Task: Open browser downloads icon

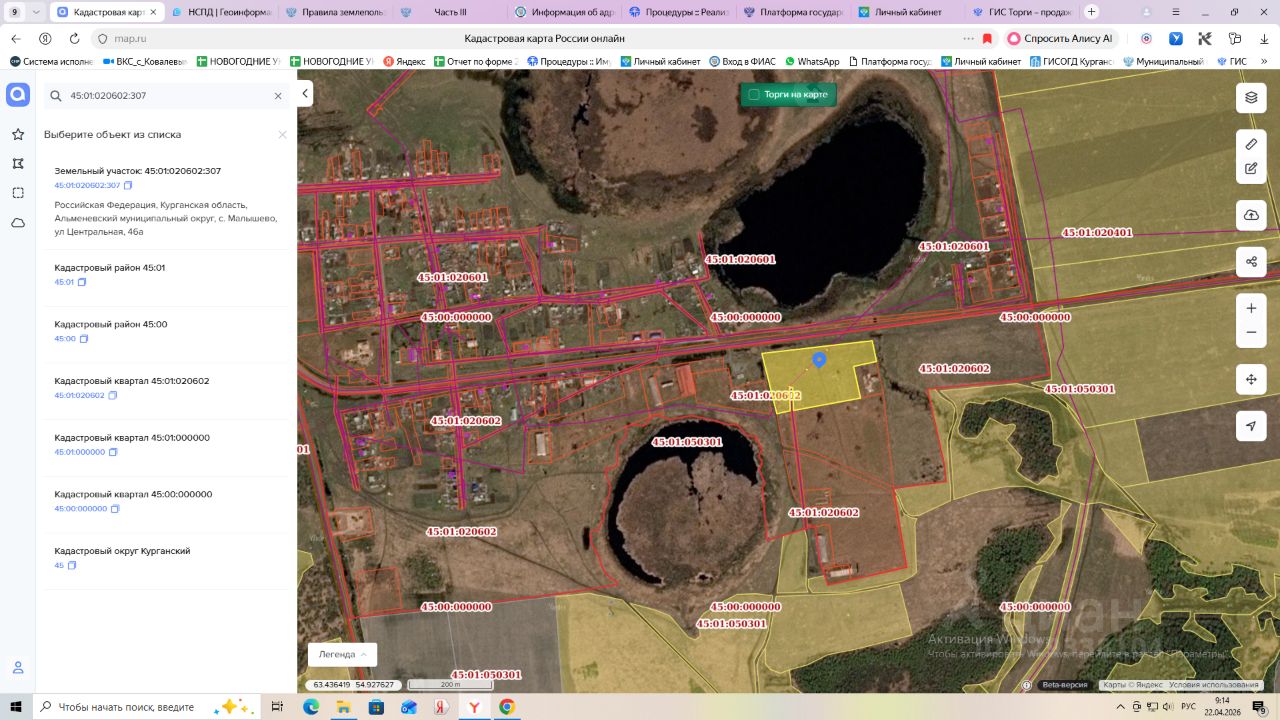Action: click(1264, 38)
